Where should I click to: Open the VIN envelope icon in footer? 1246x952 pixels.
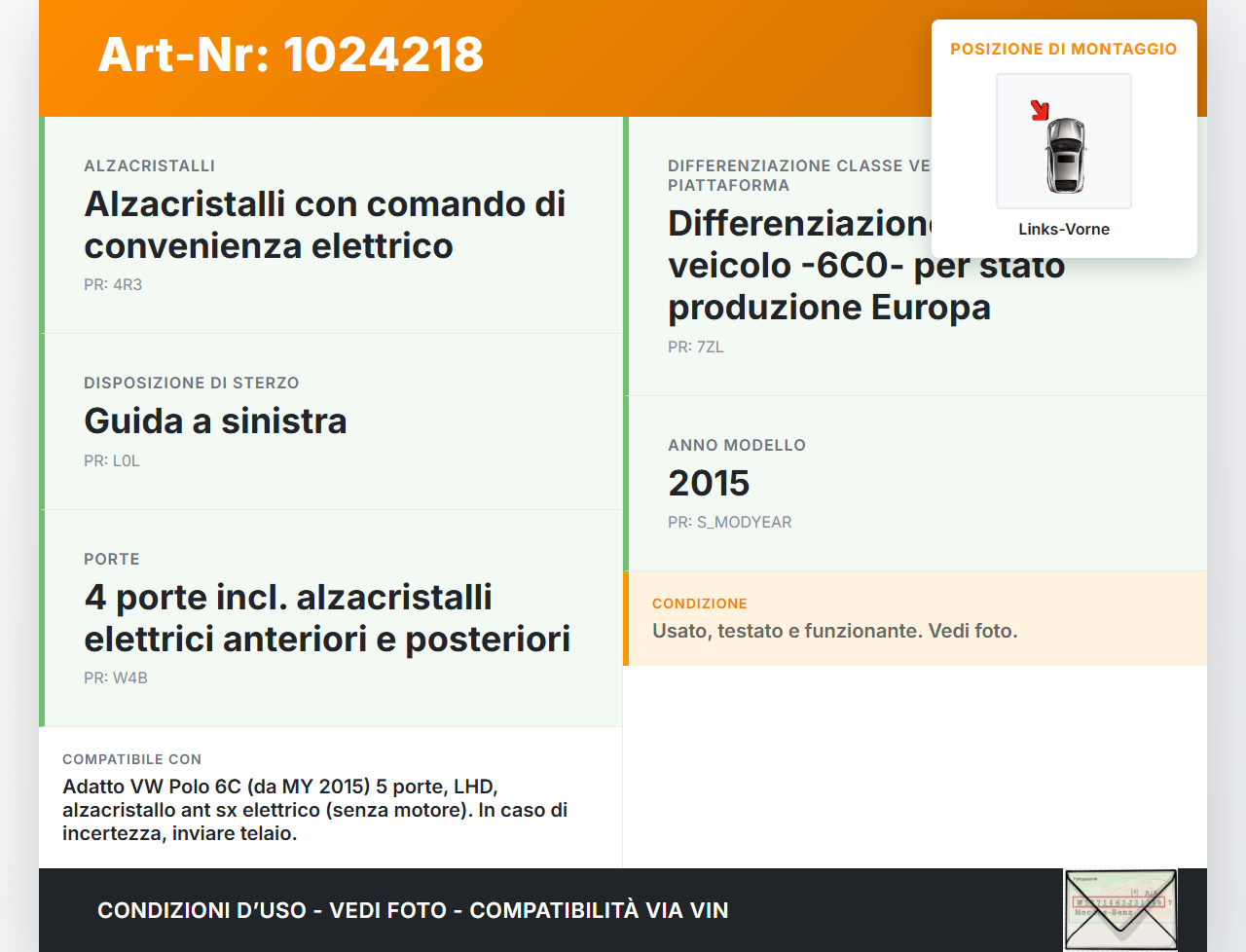tap(1120, 909)
